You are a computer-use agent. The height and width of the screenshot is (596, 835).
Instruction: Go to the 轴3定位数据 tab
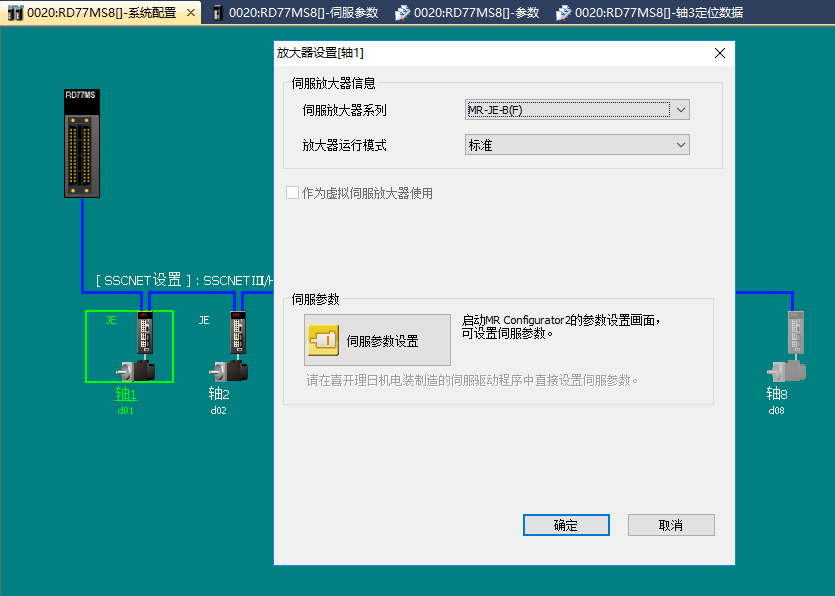click(658, 13)
